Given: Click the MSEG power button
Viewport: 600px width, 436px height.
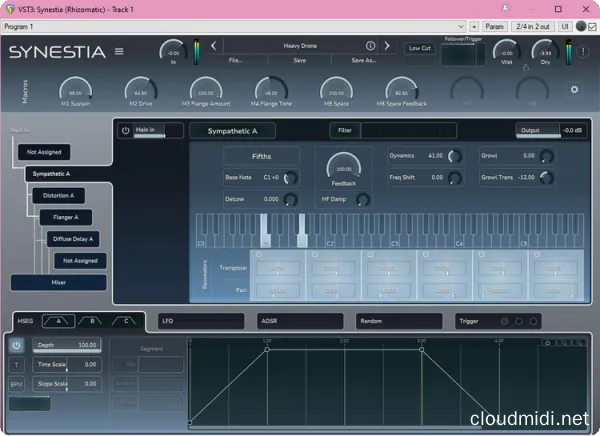Looking at the screenshot, I should coord(18,345).
